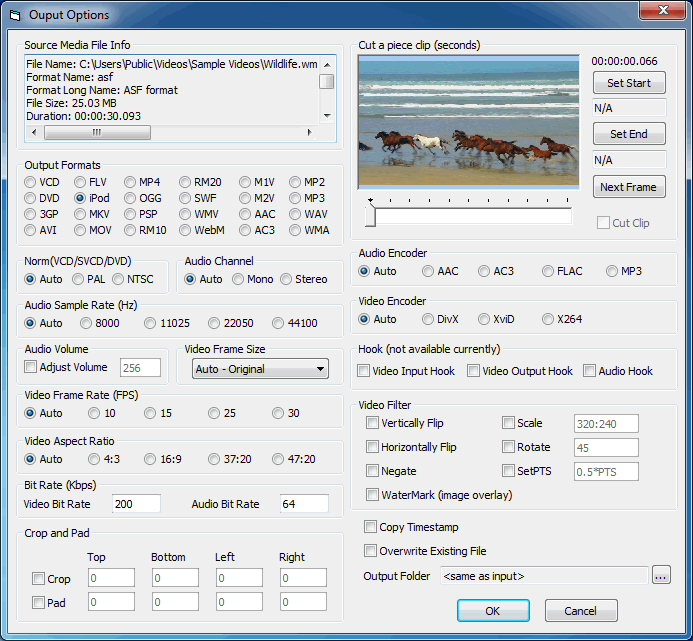Enable the Vertically Flip filter
Viewport: 693px width, 641px height.
tap(373, 423)
